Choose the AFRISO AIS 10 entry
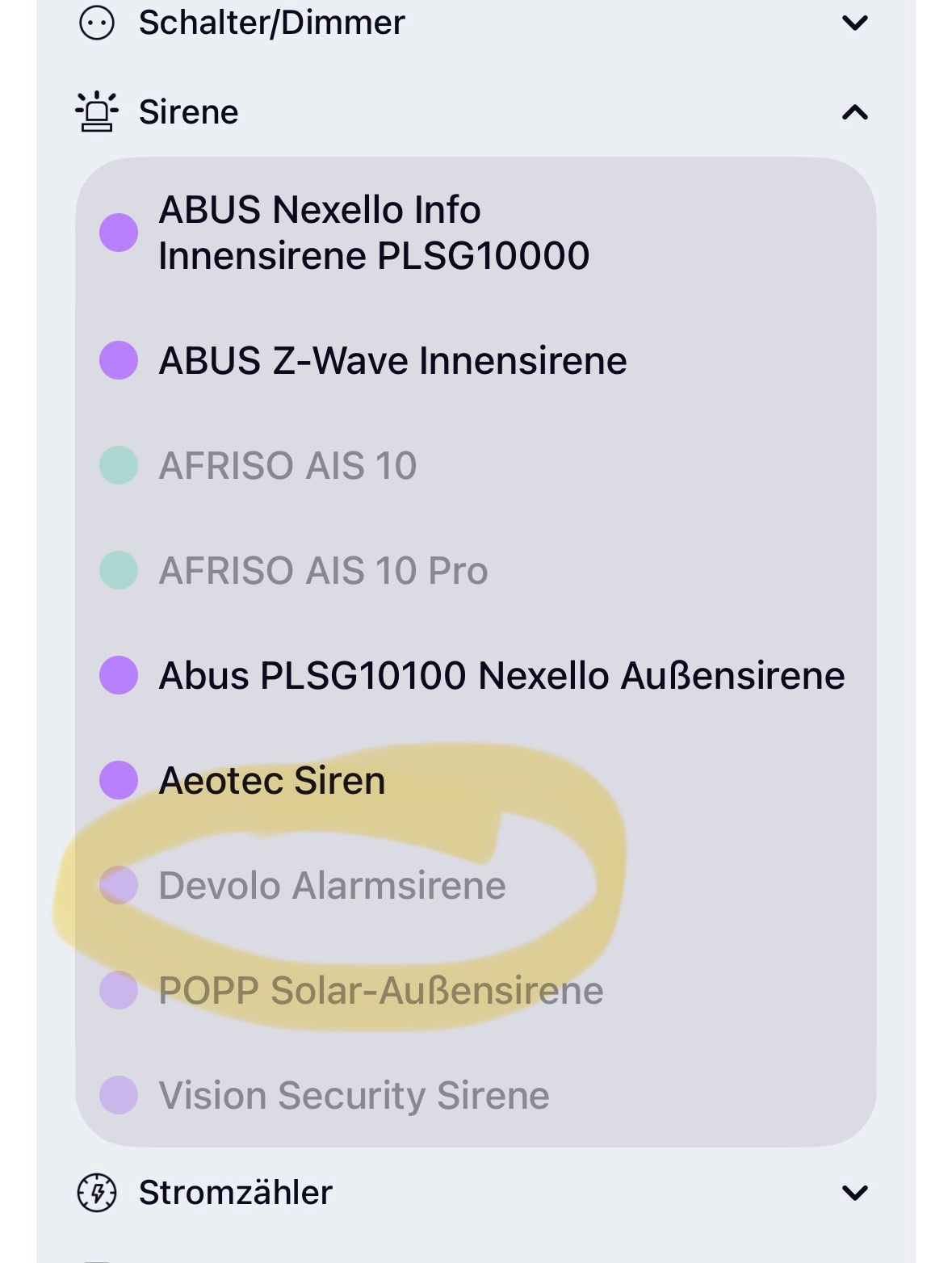The width and height of the screenshot is (952, 1263). coord(287,465)
